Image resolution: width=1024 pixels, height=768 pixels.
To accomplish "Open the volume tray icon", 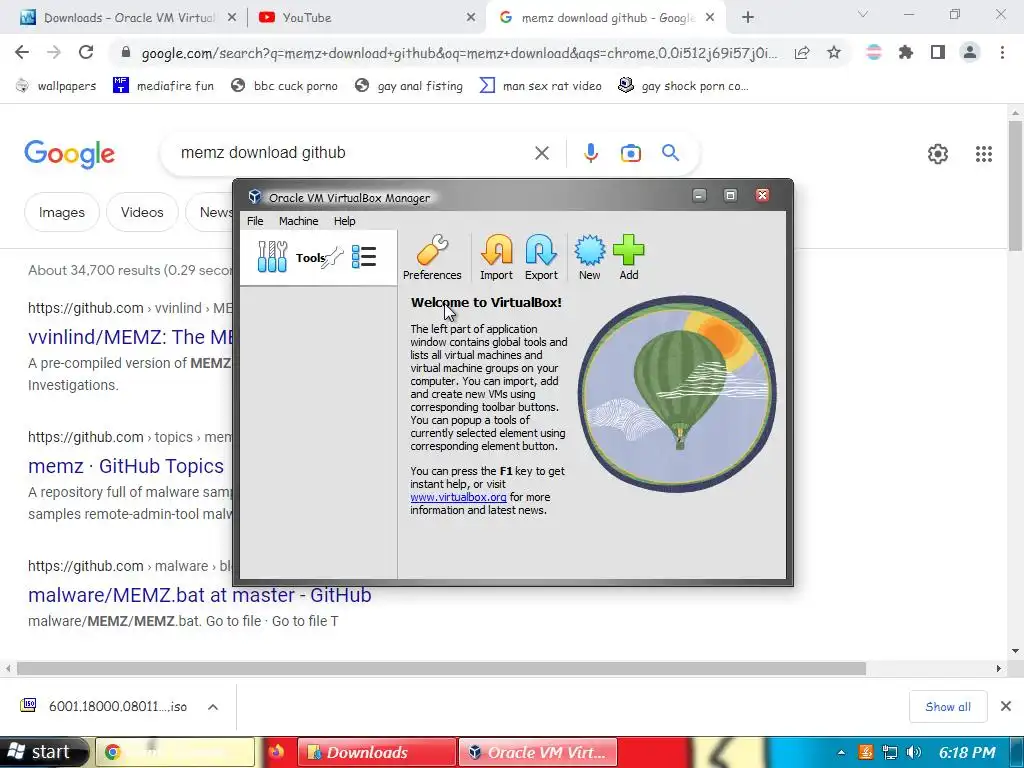I will pos(914,752).
